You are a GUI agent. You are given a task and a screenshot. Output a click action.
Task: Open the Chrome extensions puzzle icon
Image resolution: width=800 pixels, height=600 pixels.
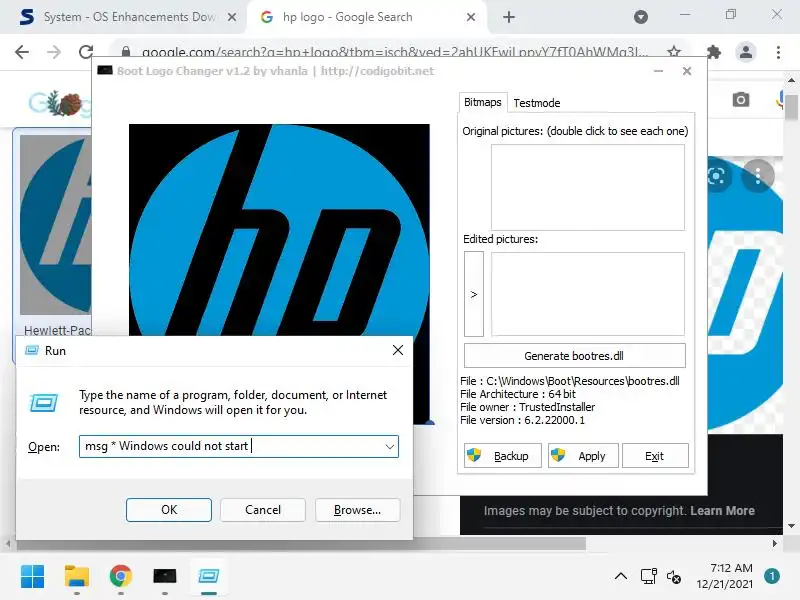[714, 52]
